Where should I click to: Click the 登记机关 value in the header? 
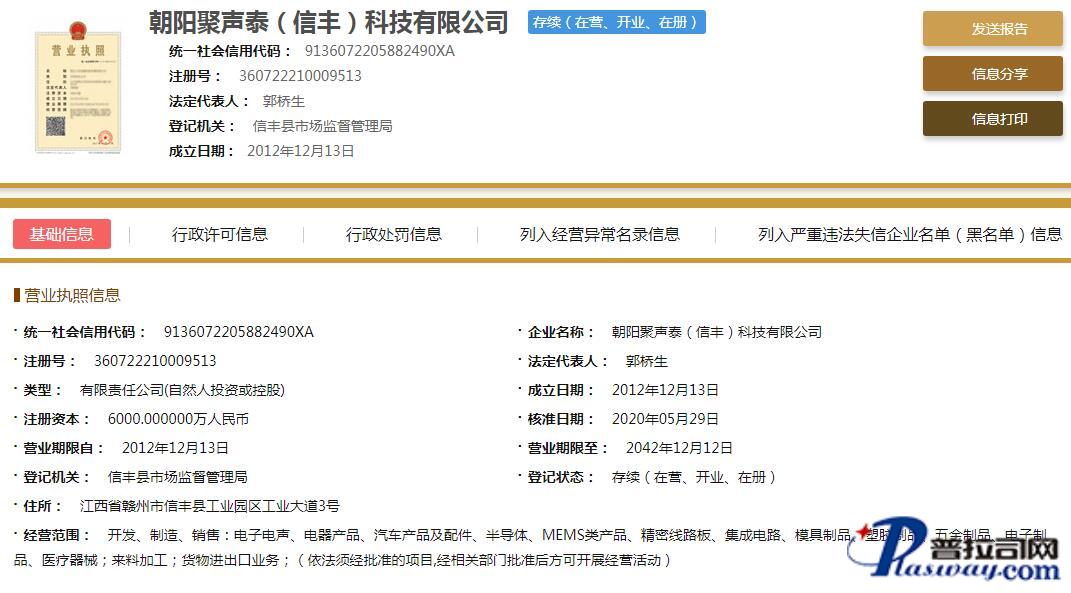click(322, 126)
